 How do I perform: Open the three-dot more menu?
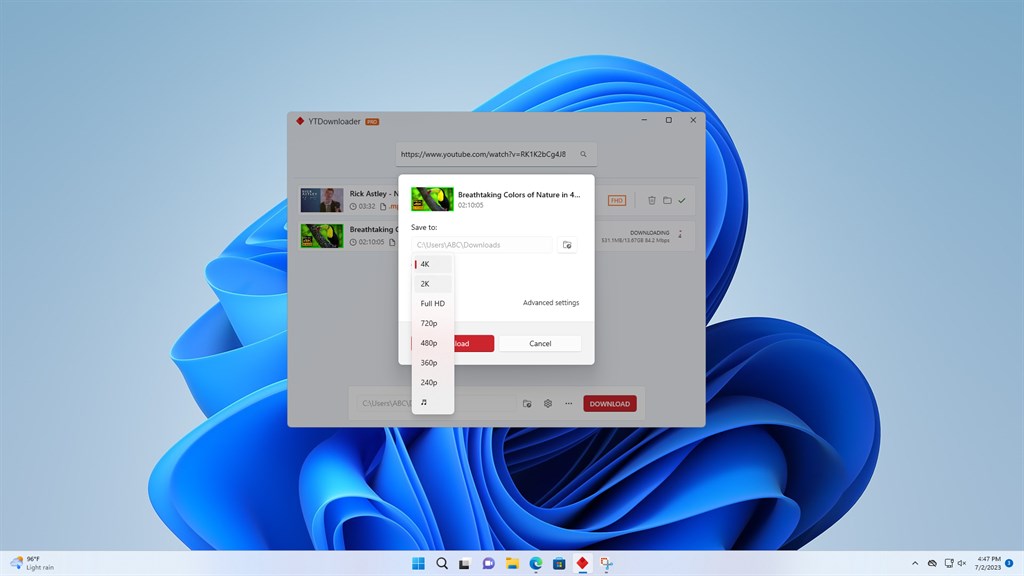569,404
